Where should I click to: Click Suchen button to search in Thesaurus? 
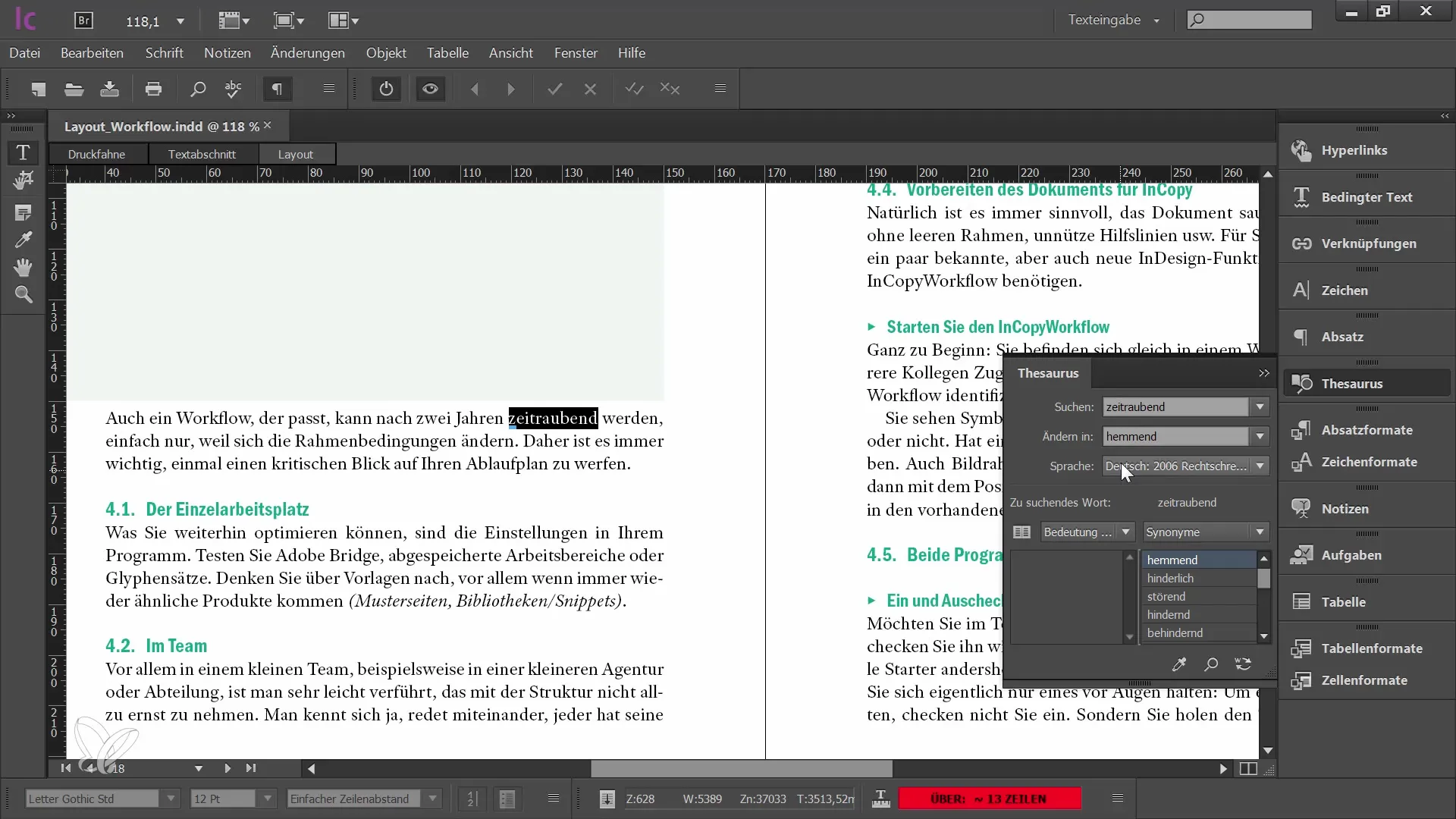pos(1211,664)
